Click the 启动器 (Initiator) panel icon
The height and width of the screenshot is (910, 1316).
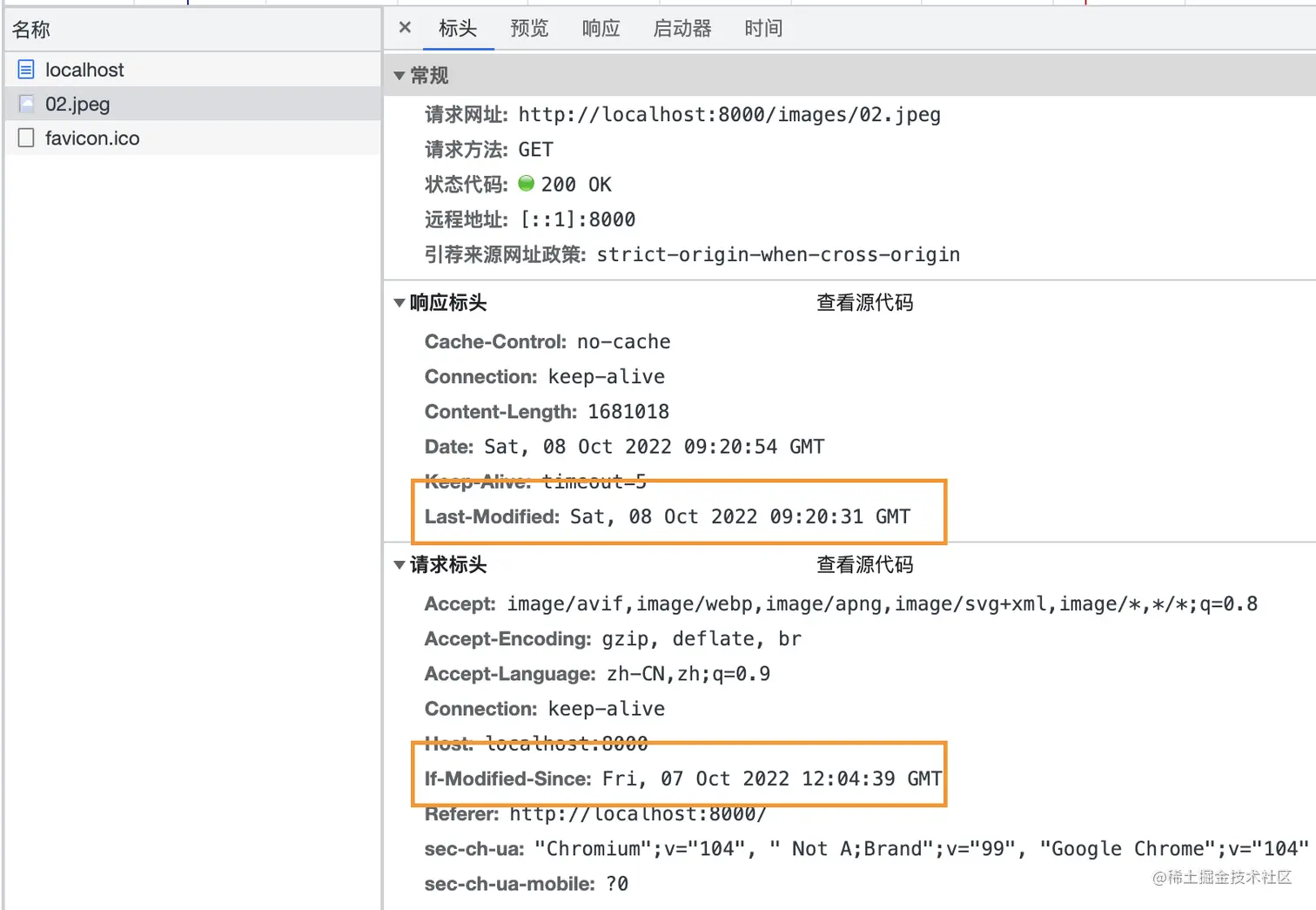click(x=682, y=27)
